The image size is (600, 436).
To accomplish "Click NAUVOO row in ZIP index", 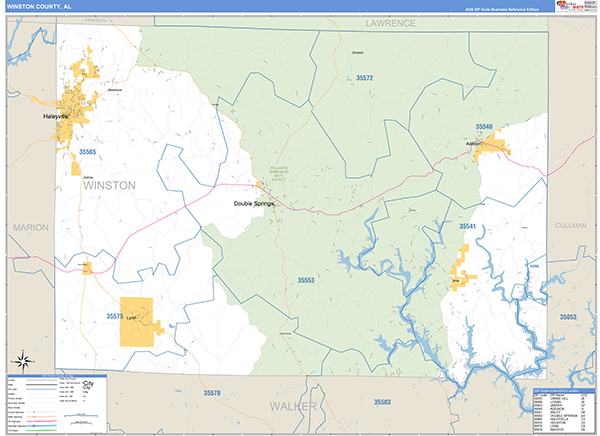I will [560, 429].
